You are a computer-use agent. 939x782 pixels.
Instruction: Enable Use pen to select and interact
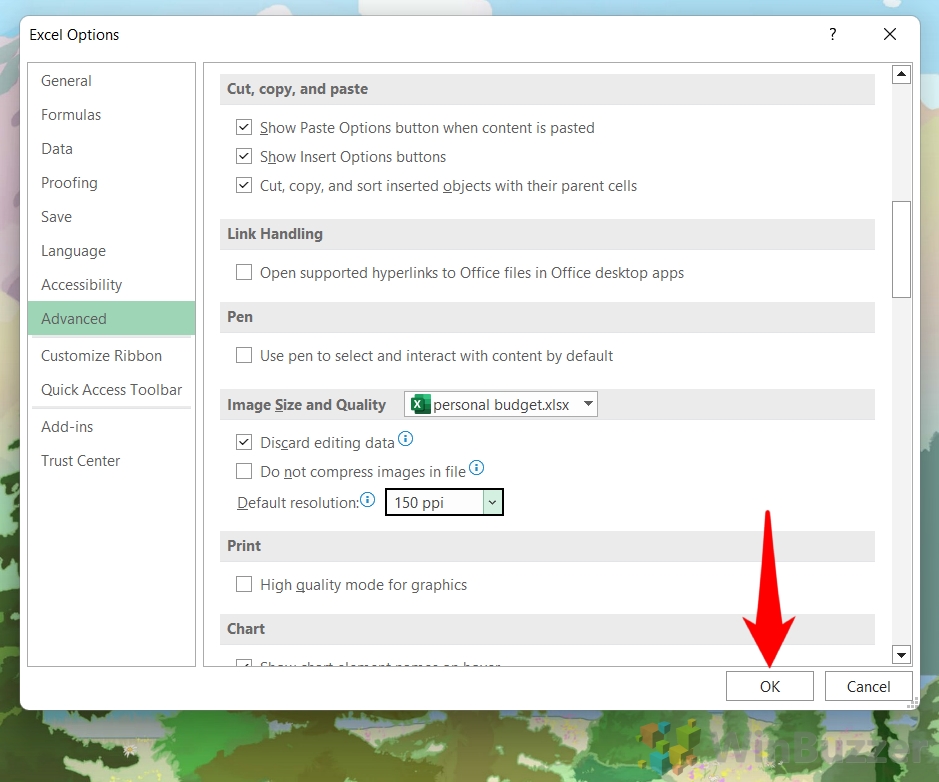[x=244, y=356]
